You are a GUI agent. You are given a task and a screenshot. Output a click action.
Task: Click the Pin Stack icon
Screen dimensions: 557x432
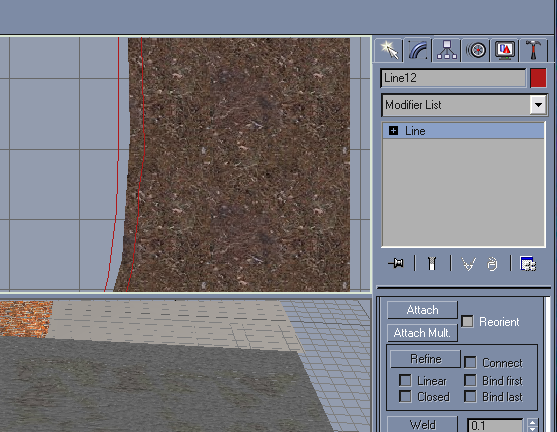(396, 264)
